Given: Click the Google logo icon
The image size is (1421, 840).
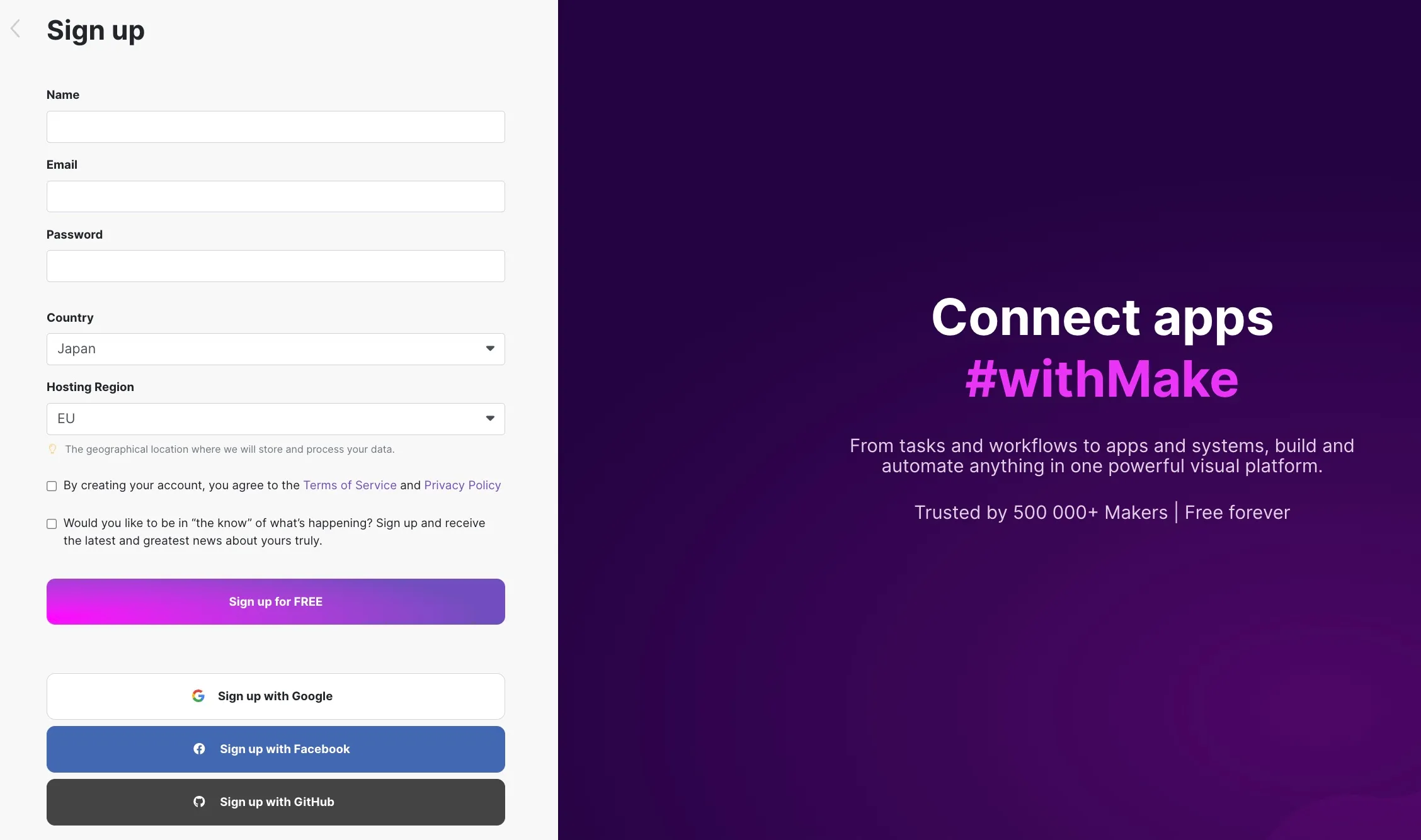Looking at the screenshot, I should [x=198, y=696].
